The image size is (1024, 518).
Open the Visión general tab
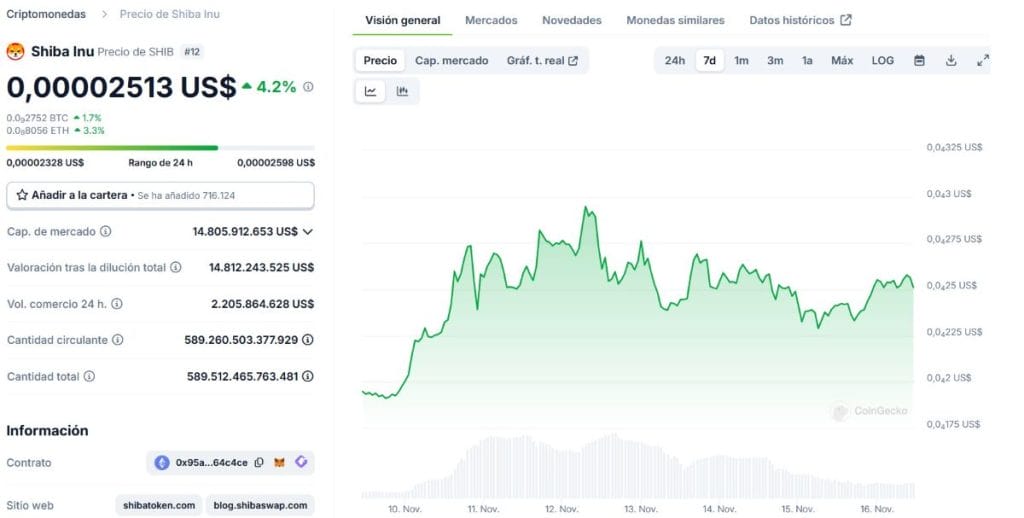(x=403, y=20)
